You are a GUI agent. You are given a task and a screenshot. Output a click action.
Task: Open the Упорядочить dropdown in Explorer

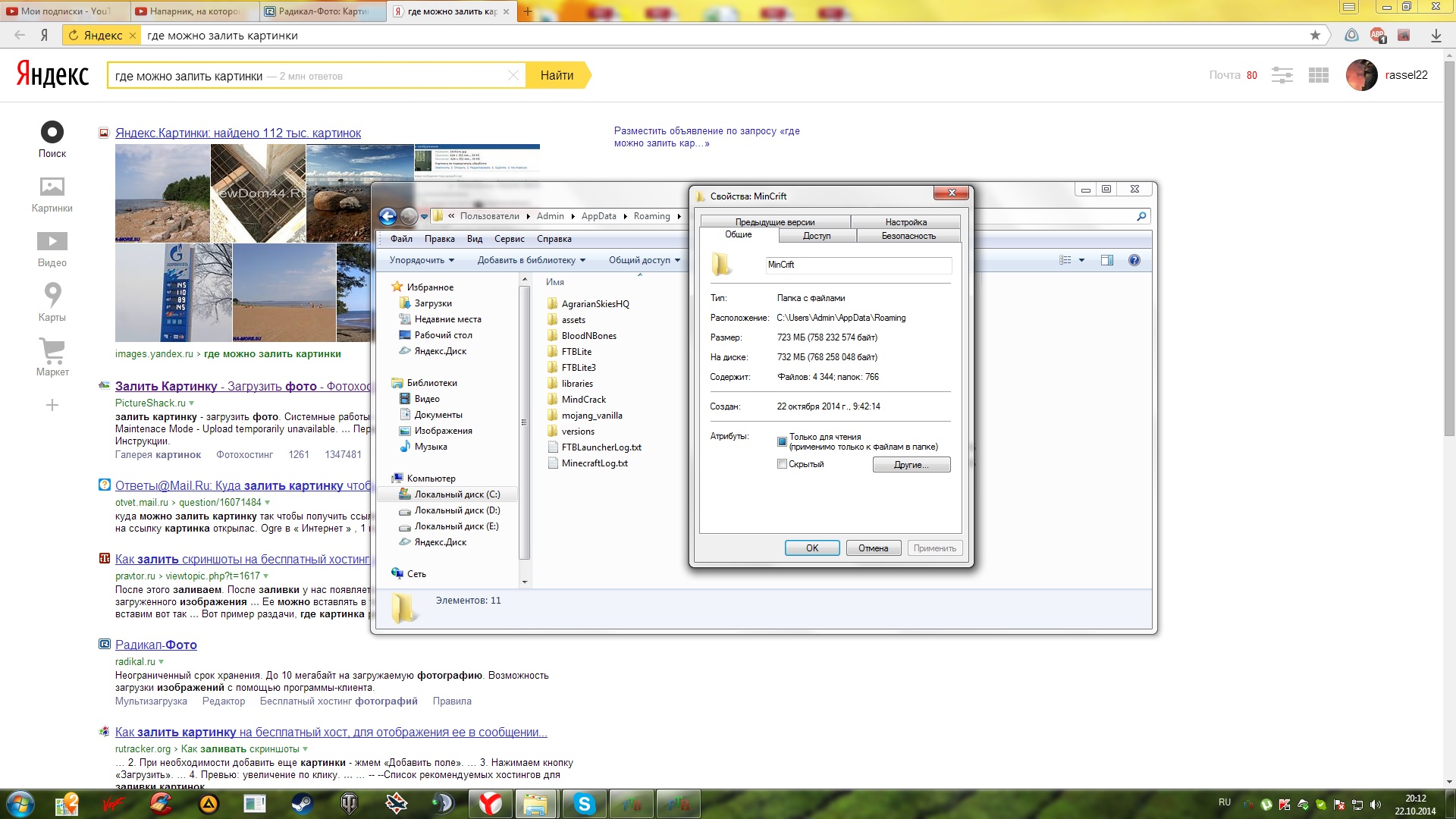(422, 260)
